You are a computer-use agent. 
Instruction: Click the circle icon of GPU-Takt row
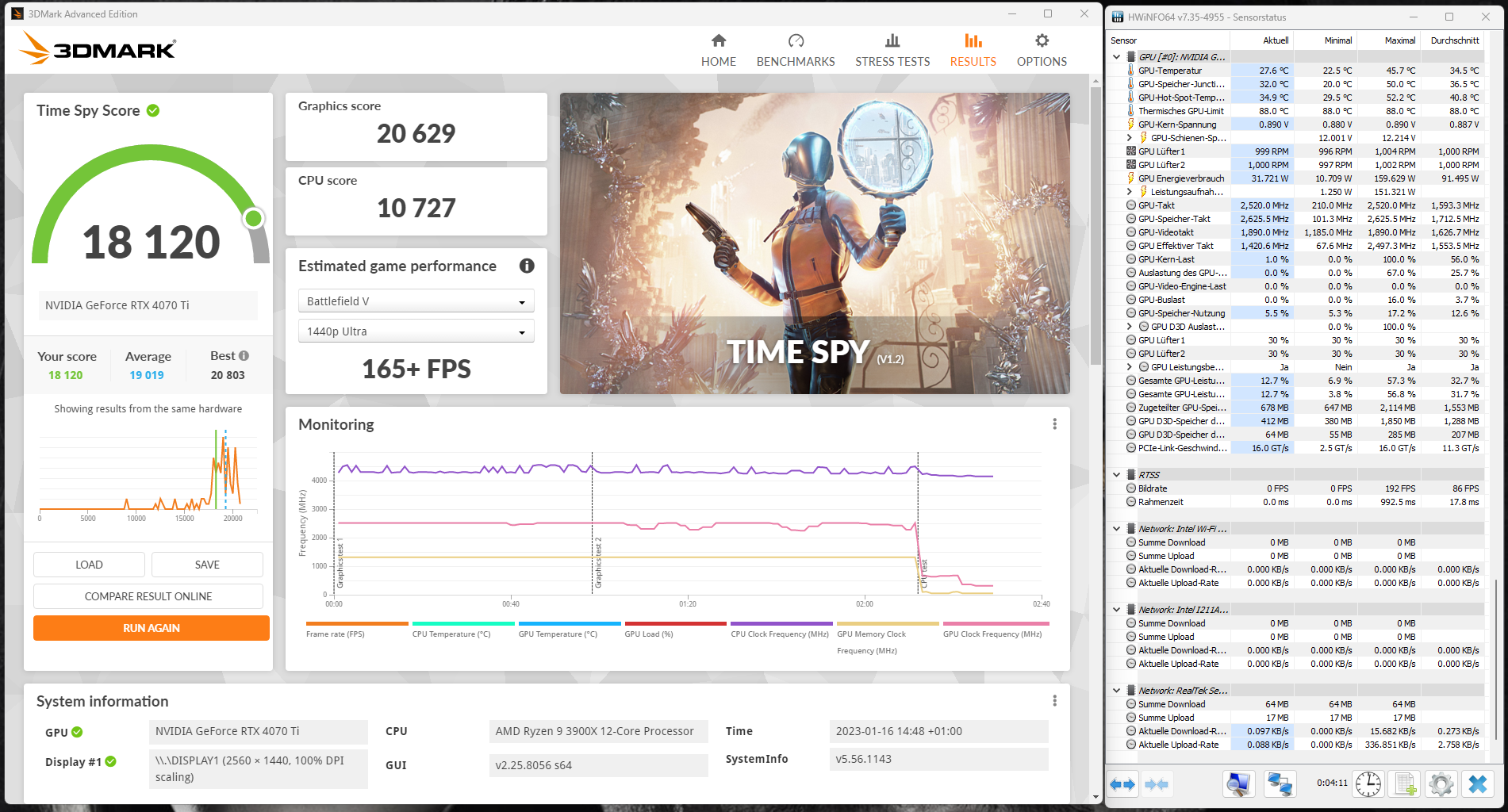pyautogui.click(x=1131, y=205)
